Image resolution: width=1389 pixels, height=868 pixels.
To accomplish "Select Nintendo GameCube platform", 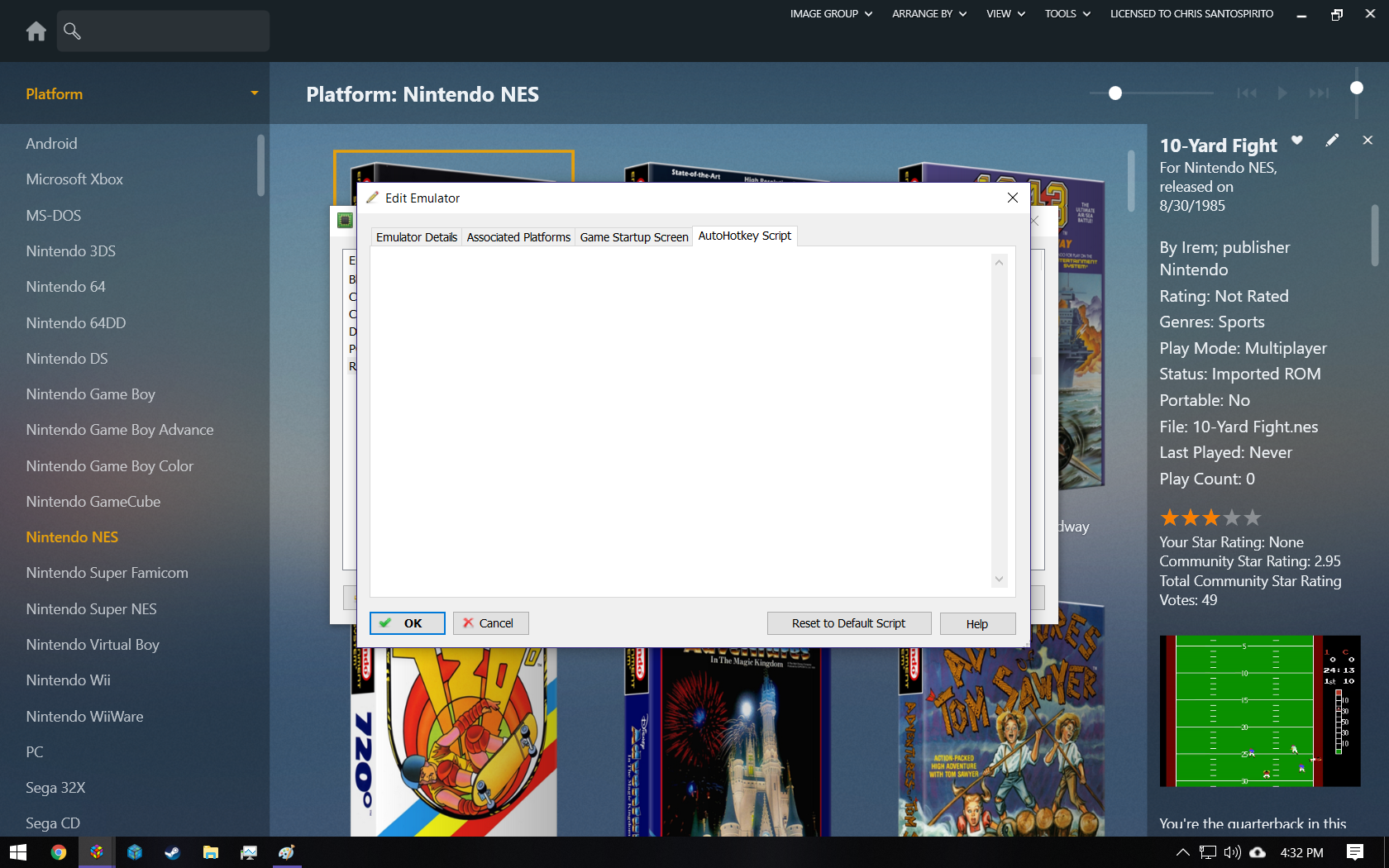I will 93,502.
